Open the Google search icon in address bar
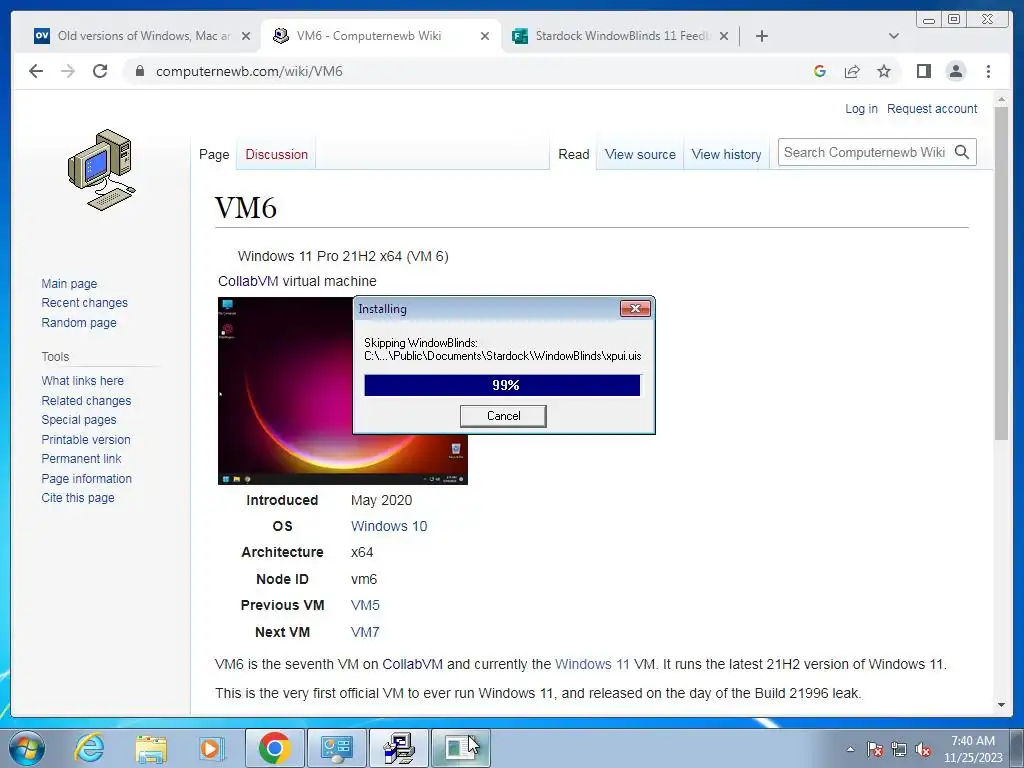Image resolution: width=1024 pixels, height=768 pixels. pyautogui.click(x=820, y=71)
